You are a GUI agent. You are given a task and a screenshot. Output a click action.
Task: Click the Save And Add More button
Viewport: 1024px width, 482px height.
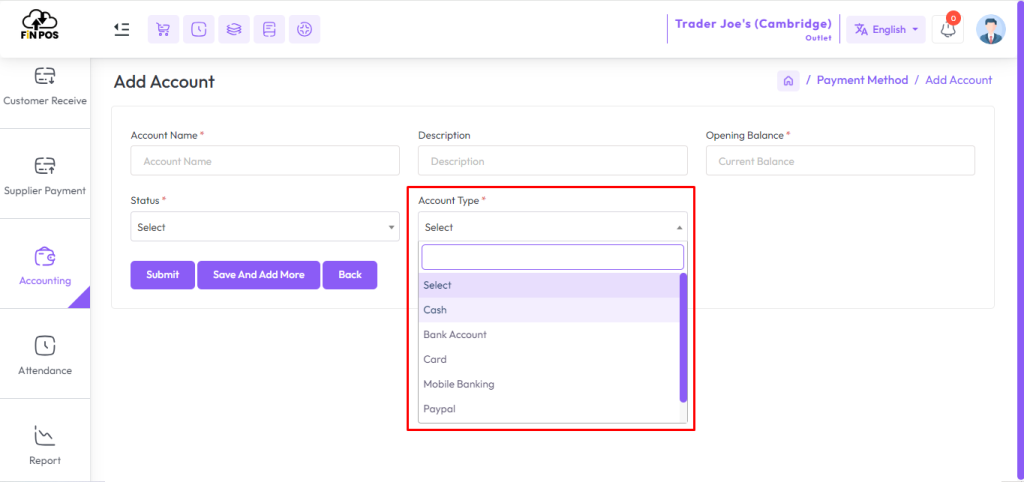[259, 275]
